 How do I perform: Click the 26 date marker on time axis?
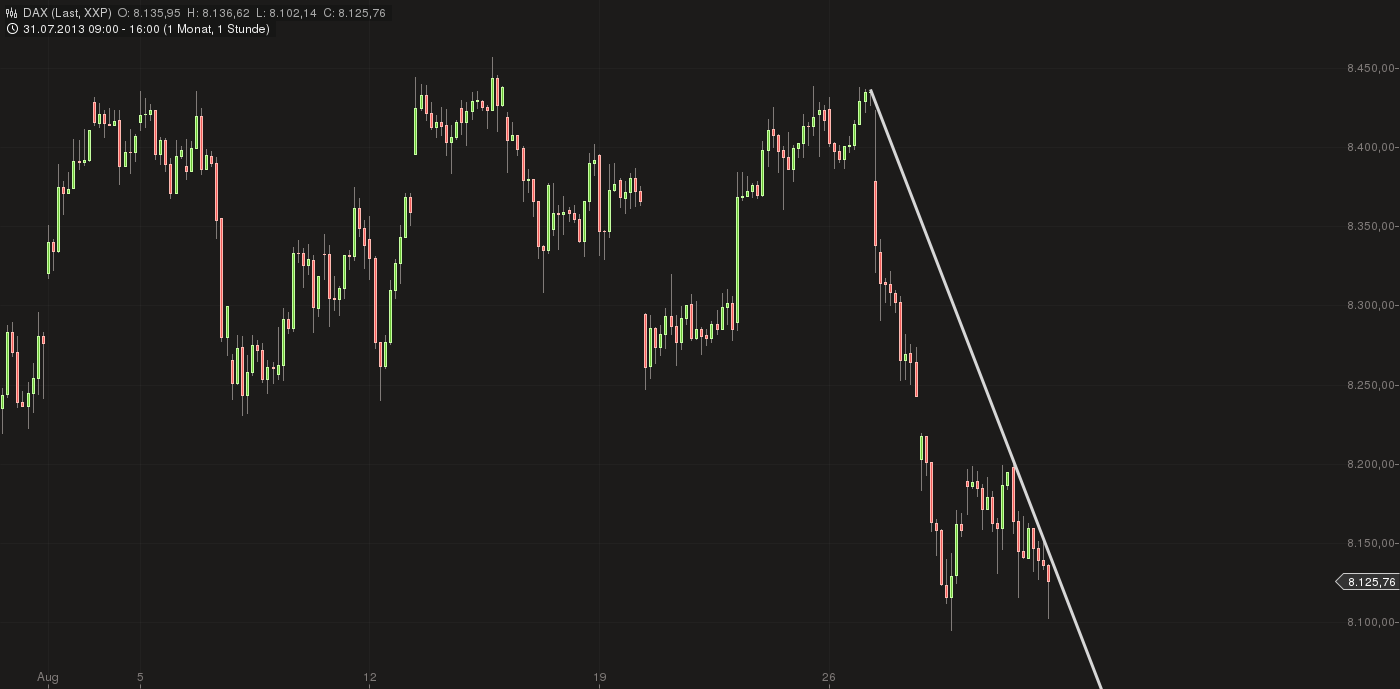(829, 677)
